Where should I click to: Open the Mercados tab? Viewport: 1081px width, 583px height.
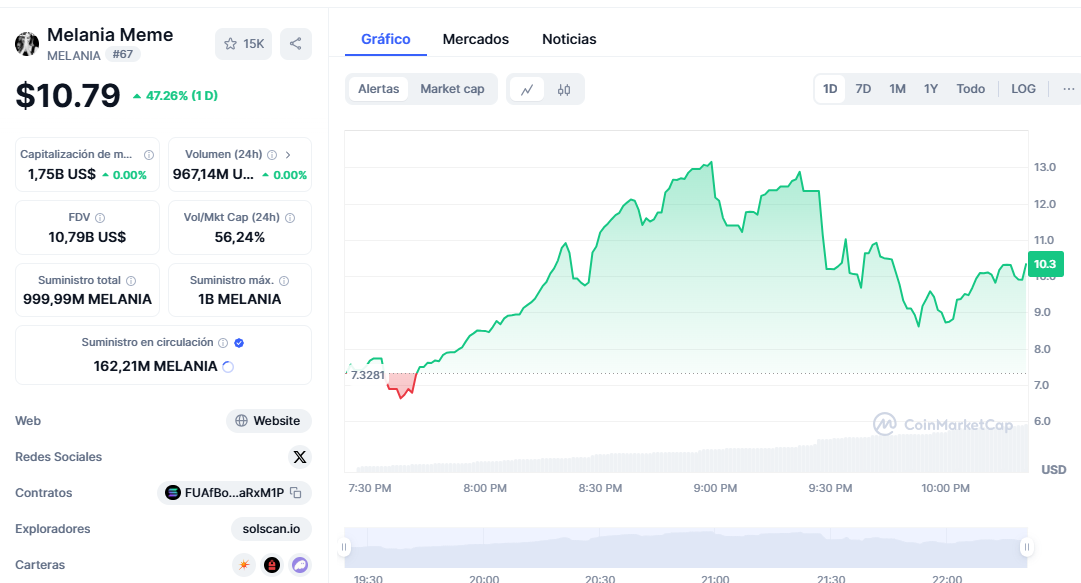pyautogui.click(x=476, y=39)
